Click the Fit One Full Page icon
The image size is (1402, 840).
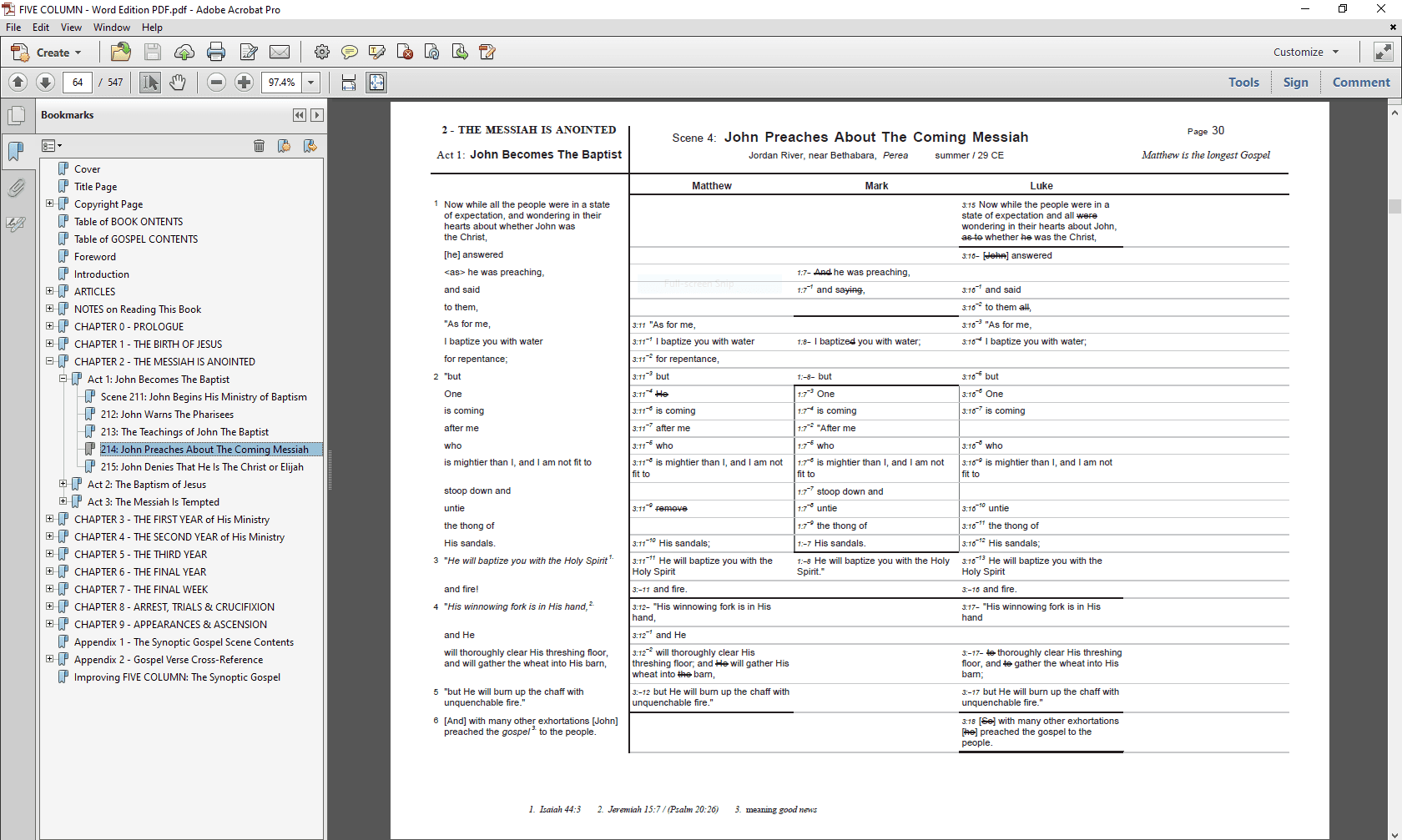click(376, 82)
